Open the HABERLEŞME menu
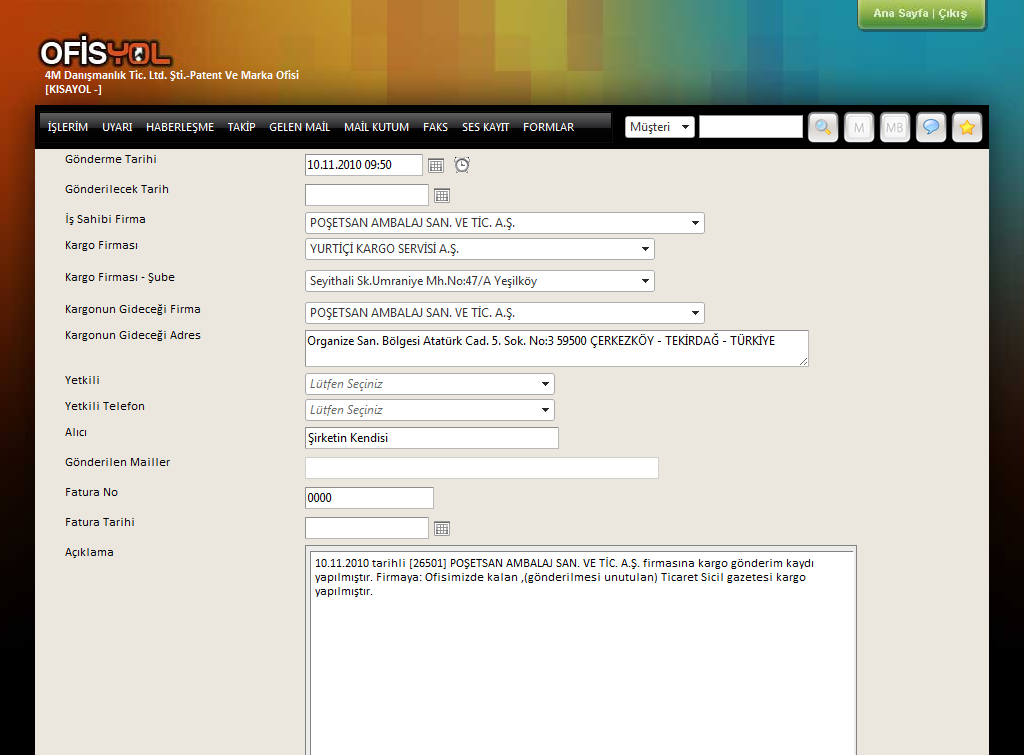This screenshot has height=755, width=1024. point(180,127)
